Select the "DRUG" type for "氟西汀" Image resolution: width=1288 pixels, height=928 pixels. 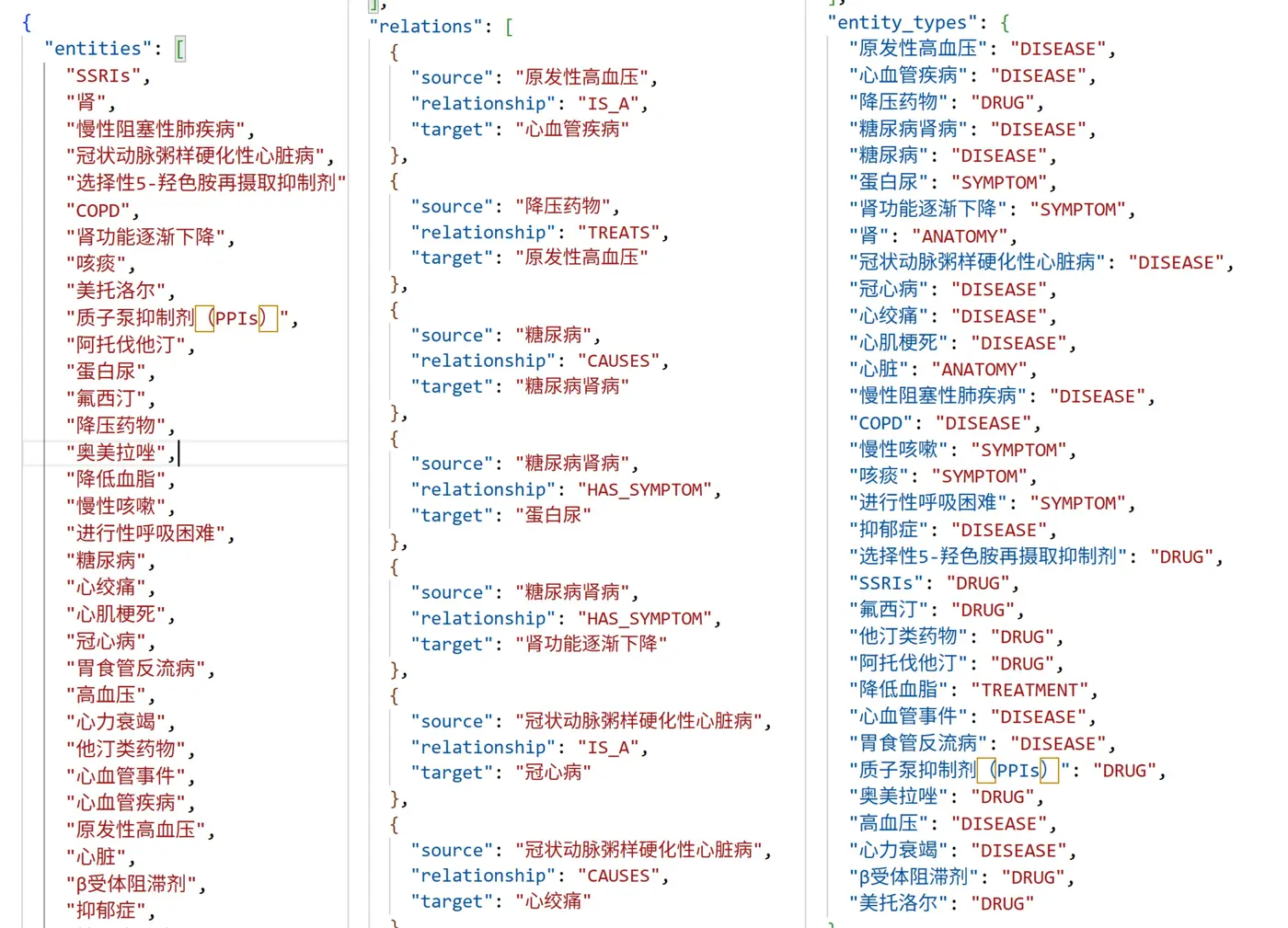(x=983, y=609)
